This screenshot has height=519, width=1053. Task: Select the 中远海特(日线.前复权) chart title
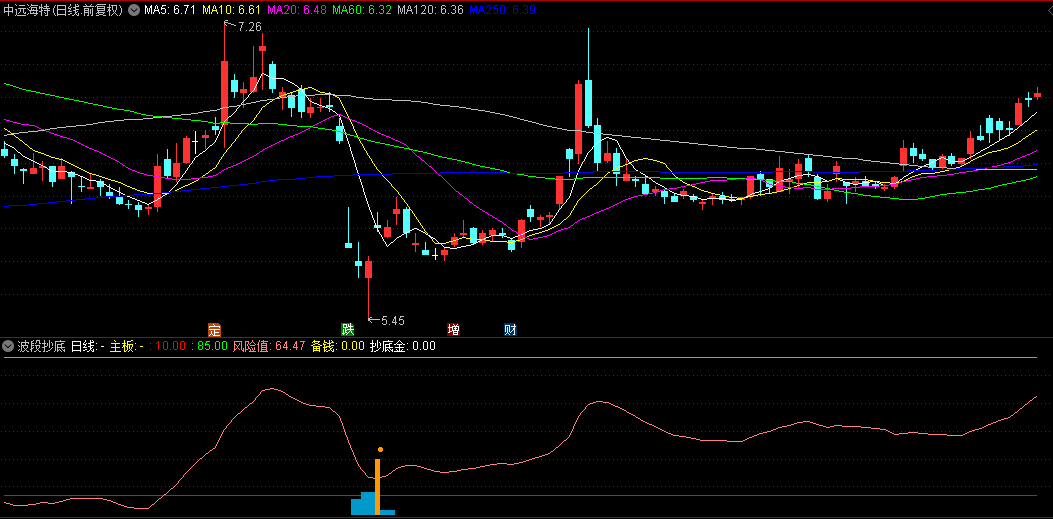pos(63,10)
